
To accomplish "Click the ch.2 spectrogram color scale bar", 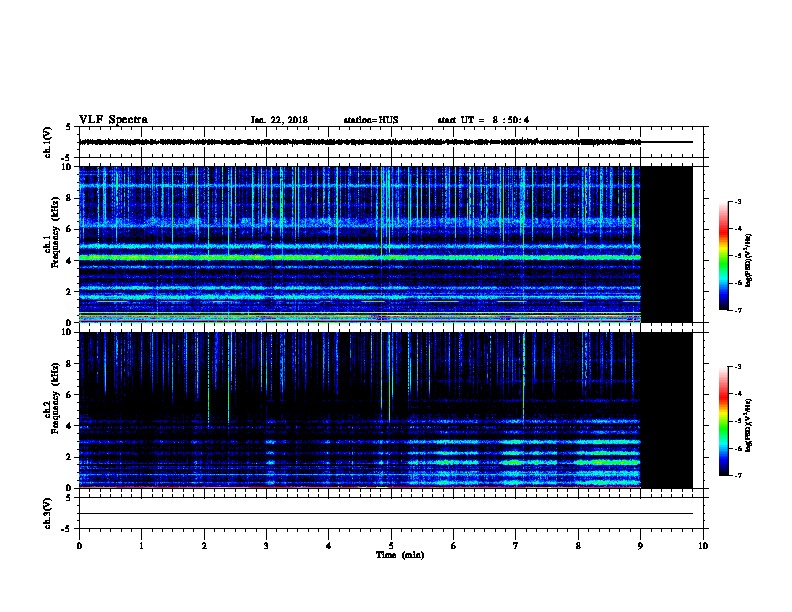I will pos(723,421).
